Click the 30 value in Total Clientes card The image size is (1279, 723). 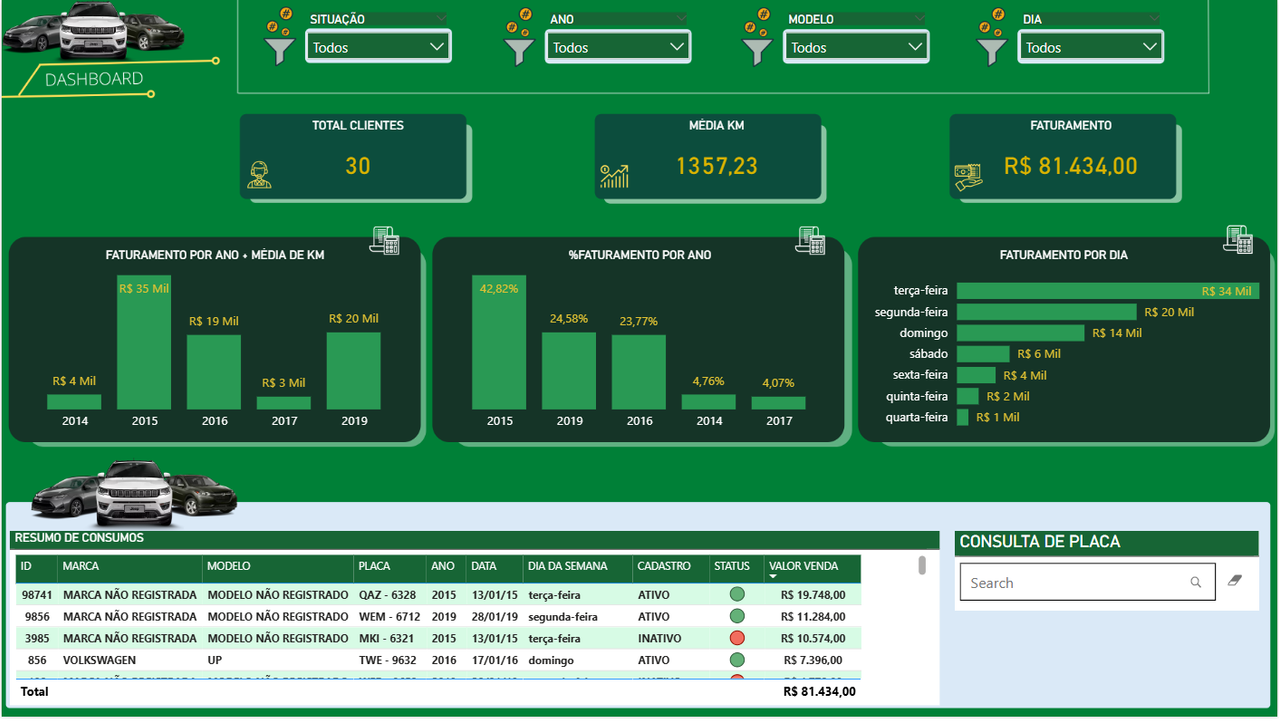pyautogui.click(x=358, y=166)
